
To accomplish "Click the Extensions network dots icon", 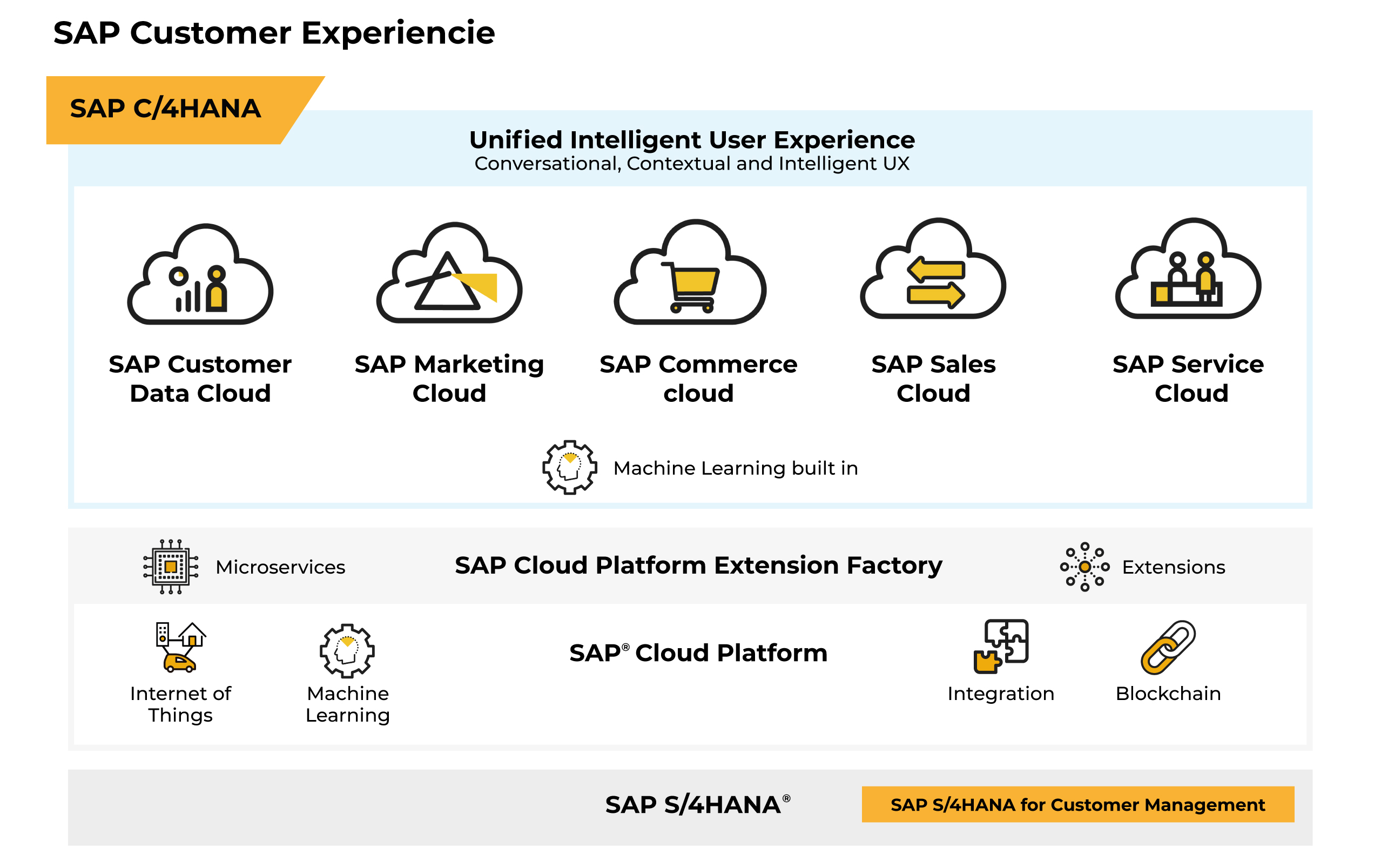I will (1084, 566).
